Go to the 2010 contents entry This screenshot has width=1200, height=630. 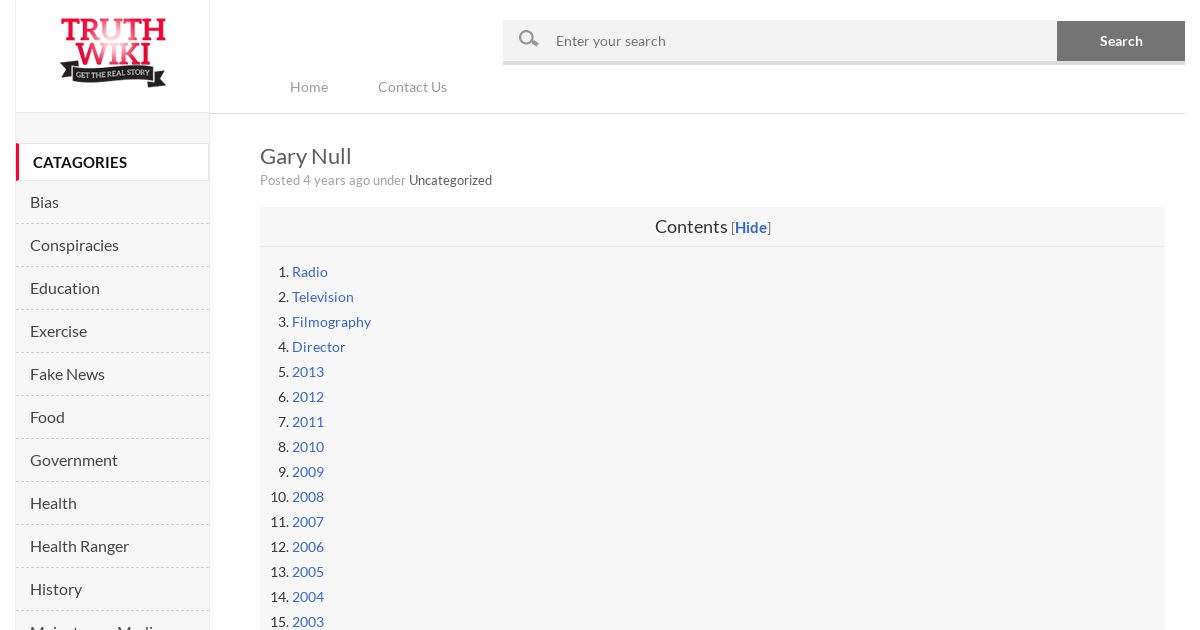click(308, 447)
